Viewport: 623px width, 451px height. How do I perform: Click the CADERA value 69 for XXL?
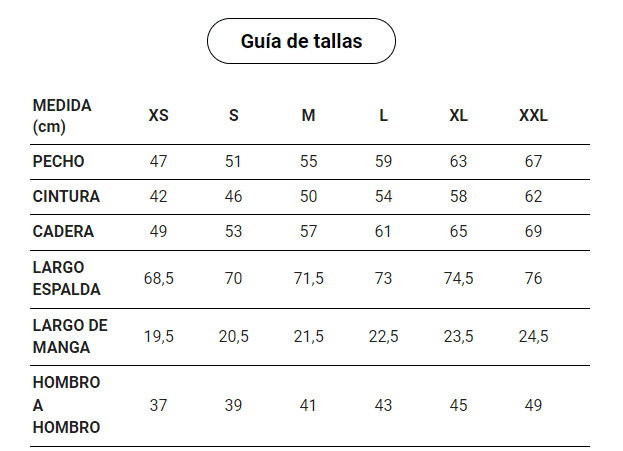(533, 231)
